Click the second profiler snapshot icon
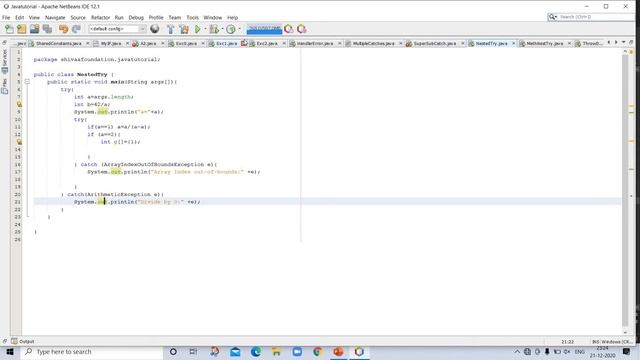The image size is (640, 360). pyautogui.click(x=302, y=29)
